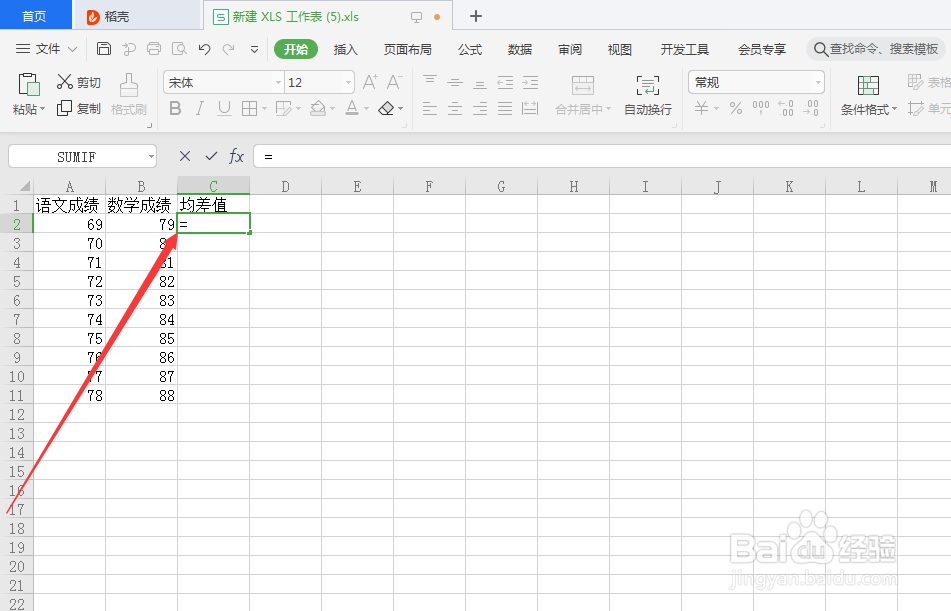Expand the Name Box SUMIF dropdown
951x611 pixels.
click(x=151, y=157)
